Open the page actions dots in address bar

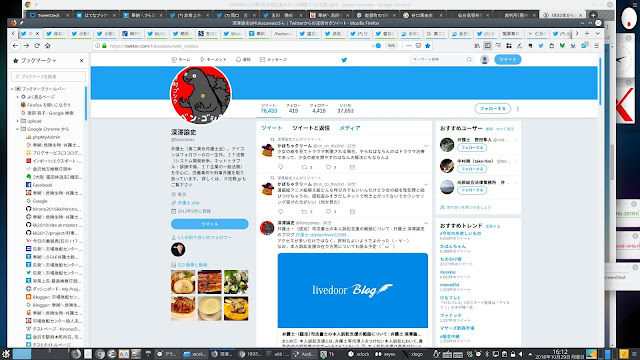409,46
